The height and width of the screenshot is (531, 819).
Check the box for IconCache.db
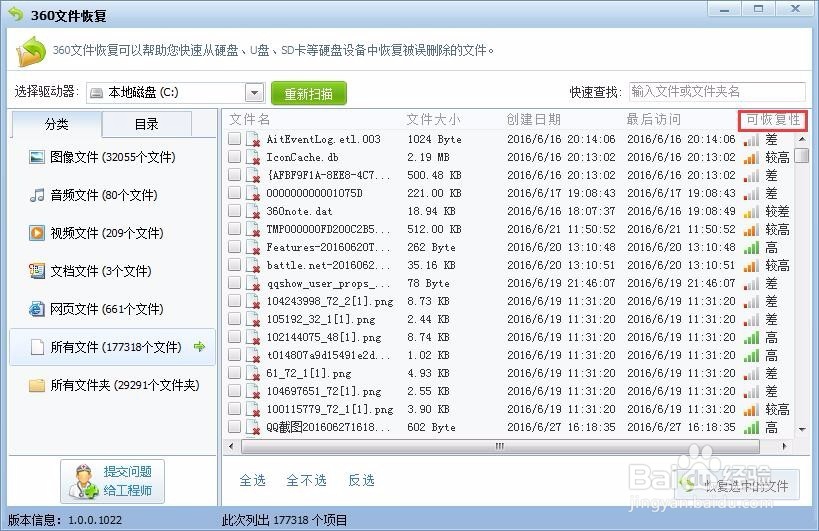pos(235,157)
